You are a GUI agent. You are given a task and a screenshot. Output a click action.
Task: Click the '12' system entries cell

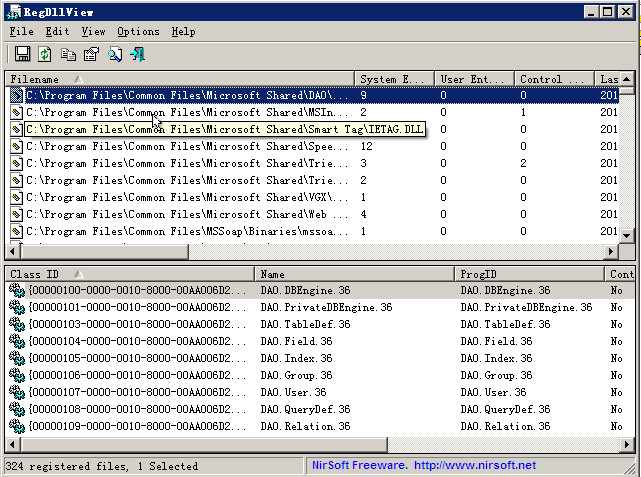coord(366,146)
